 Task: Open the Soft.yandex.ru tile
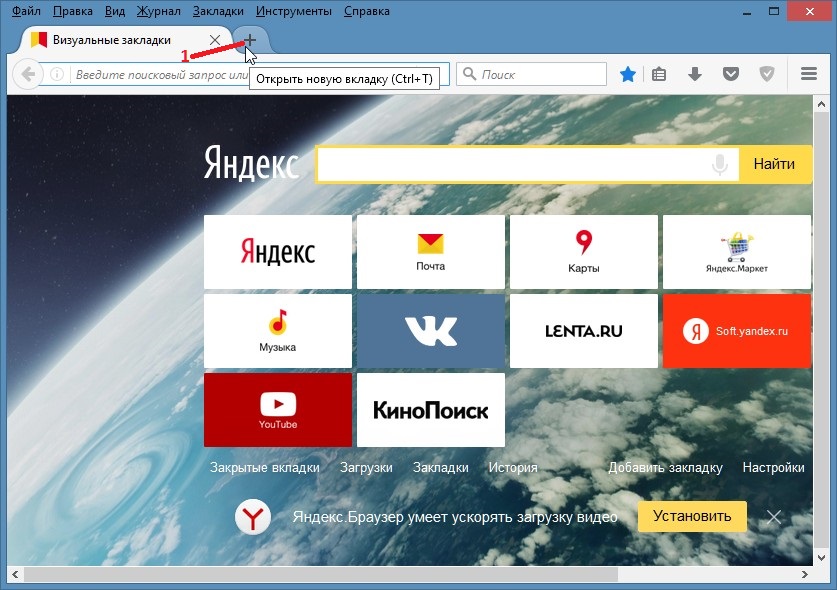[737, 331]
